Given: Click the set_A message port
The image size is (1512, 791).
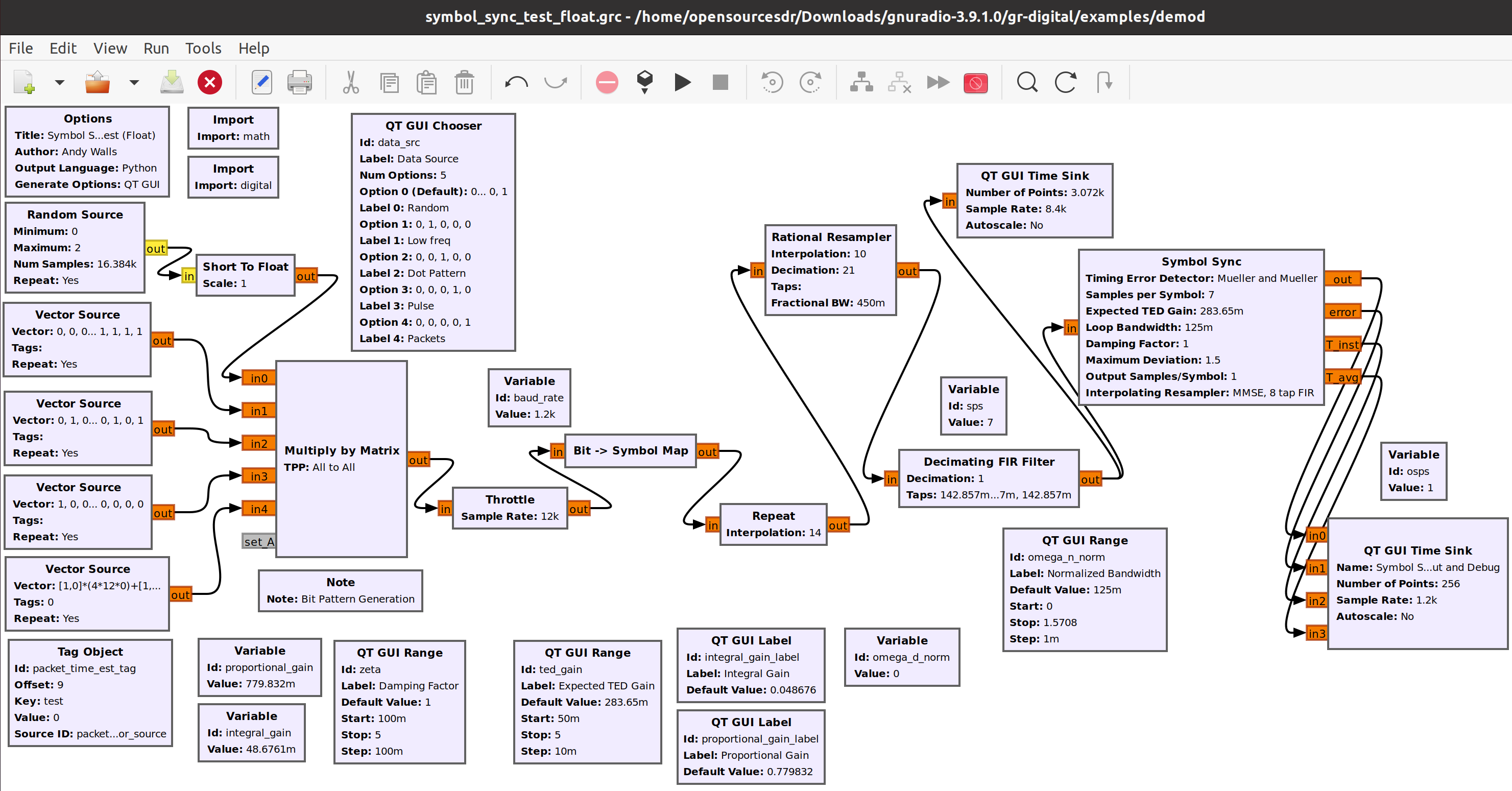Looking at the screenshot, I should pos(259,541).
